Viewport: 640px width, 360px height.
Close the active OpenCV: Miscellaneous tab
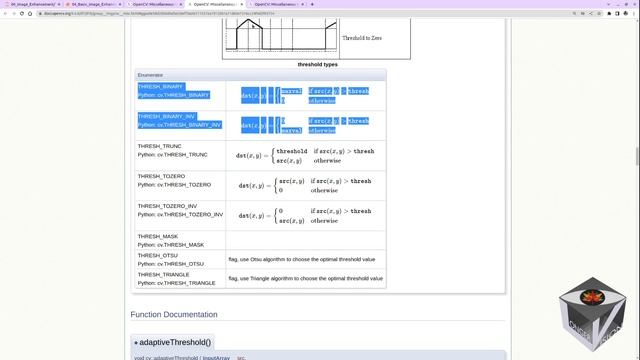[x=242, y=4]
